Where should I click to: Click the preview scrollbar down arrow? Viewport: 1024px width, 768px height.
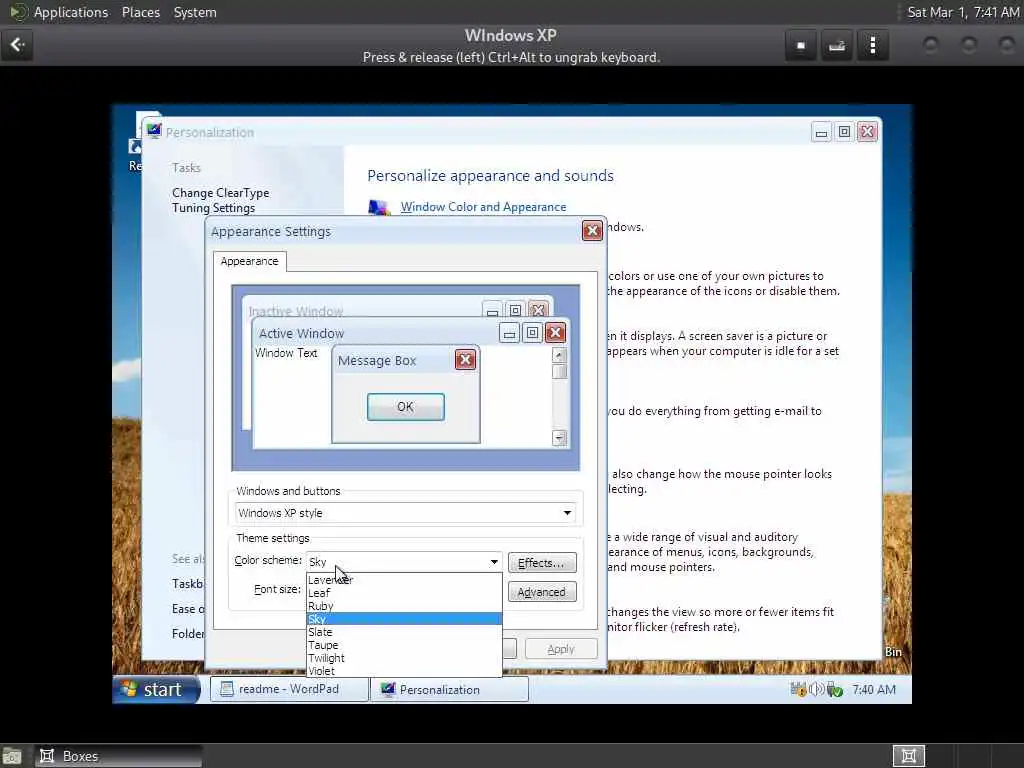pyautogui.click(x=559, y=438)
